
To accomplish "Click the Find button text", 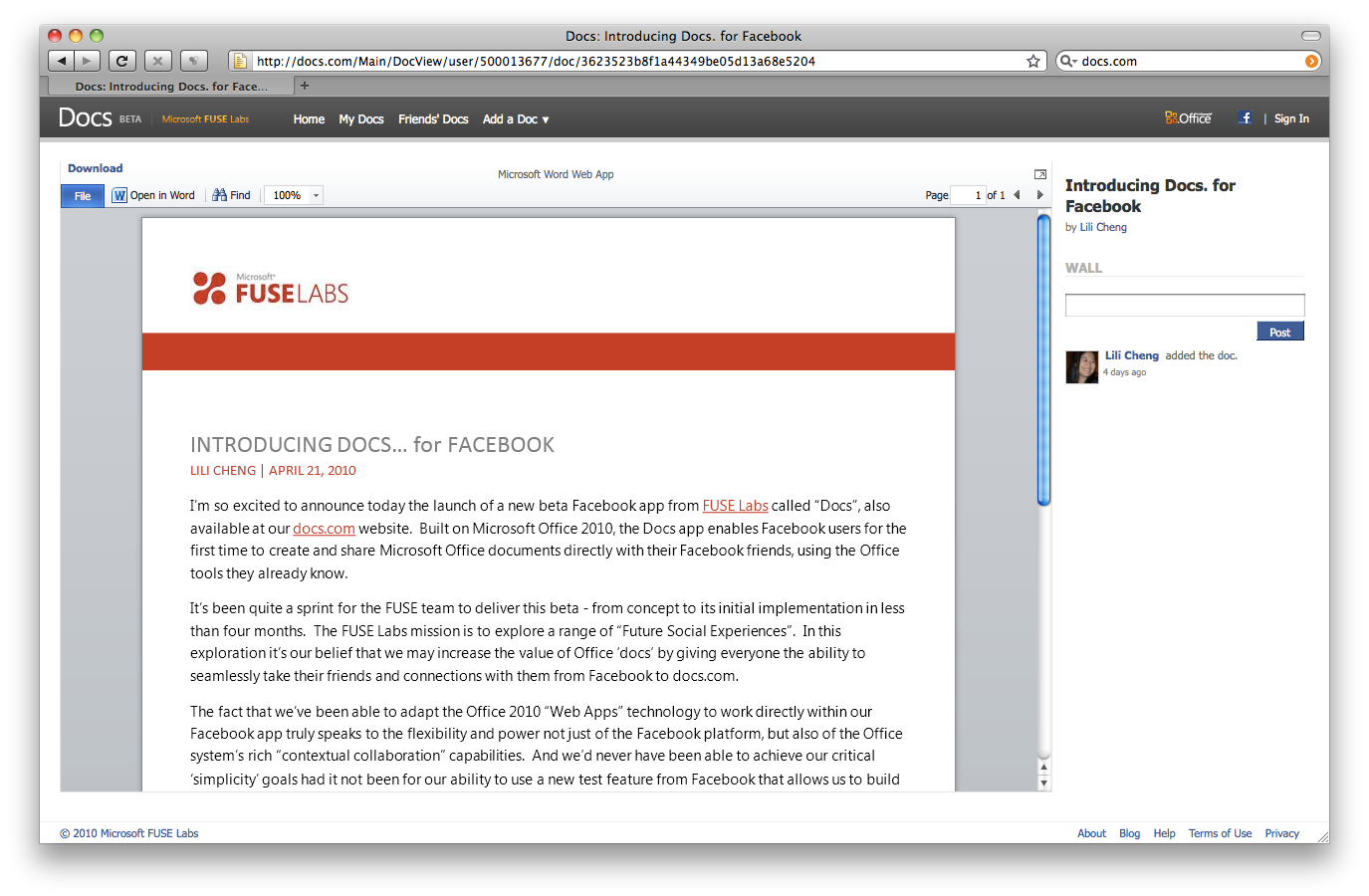I will [240, 195].
